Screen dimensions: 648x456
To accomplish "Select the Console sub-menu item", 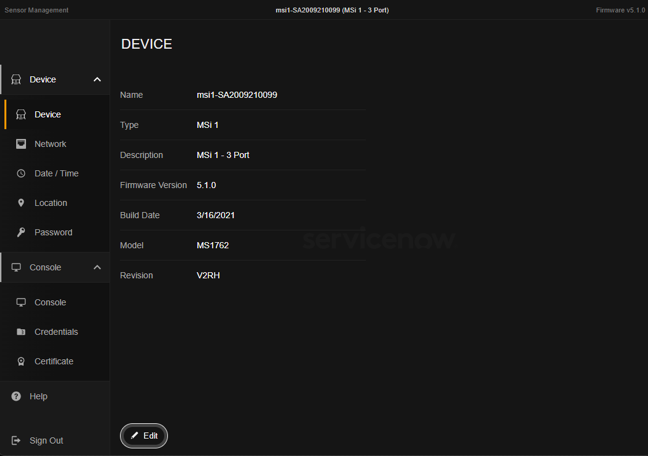I will point(57,302).
